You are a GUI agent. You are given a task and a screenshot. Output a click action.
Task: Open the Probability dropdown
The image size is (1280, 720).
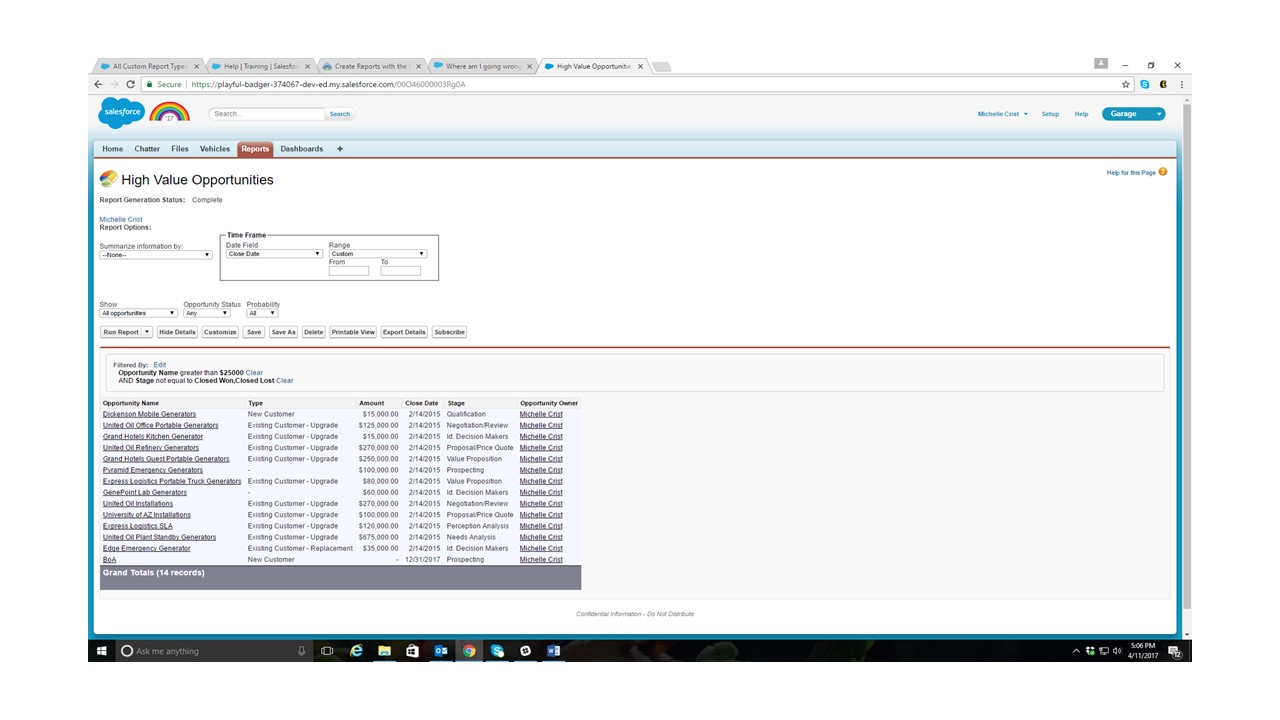(262, 313)
